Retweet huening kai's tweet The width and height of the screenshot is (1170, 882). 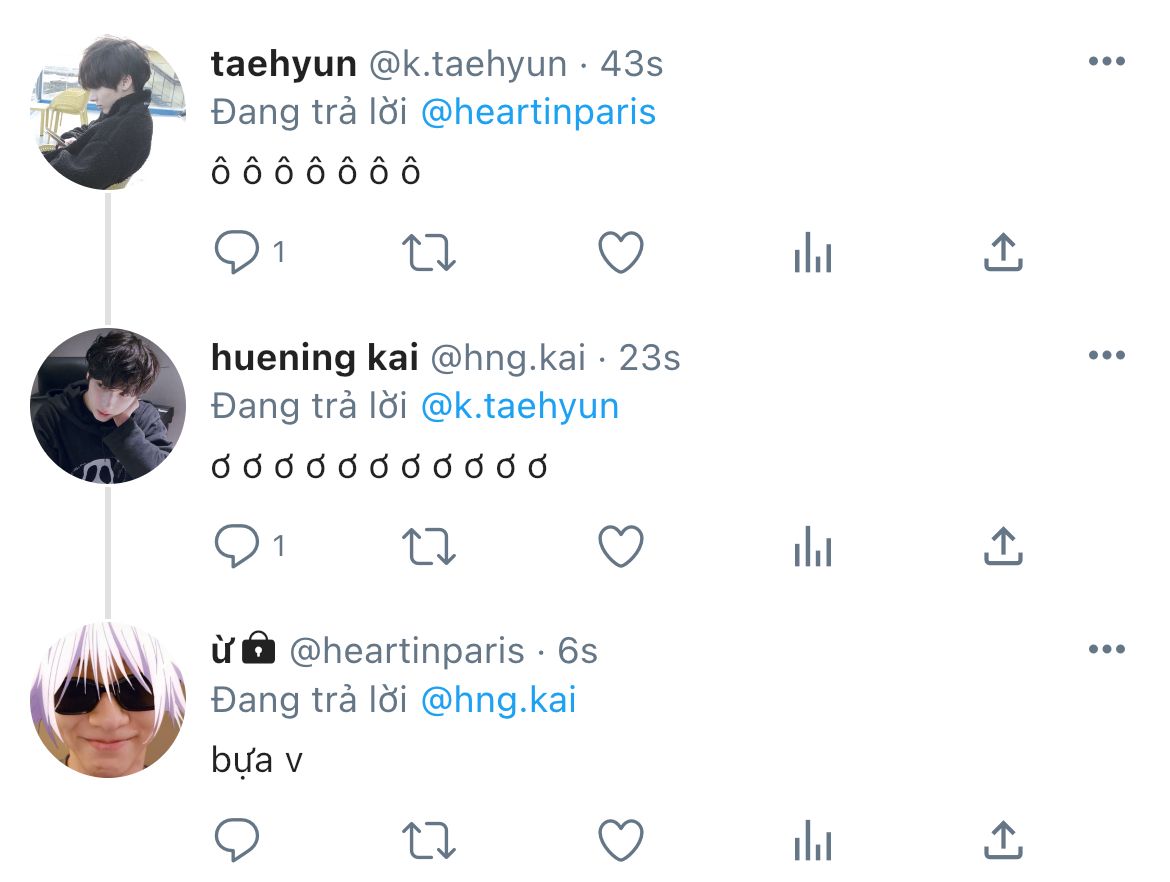pos(428,547)
